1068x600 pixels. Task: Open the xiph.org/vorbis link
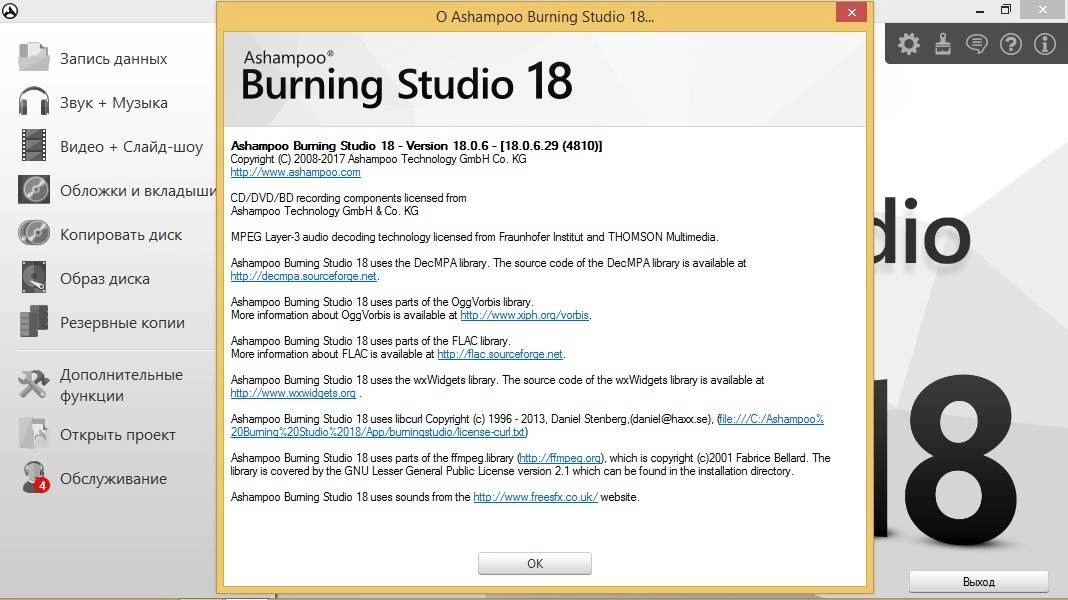[524, 315]
